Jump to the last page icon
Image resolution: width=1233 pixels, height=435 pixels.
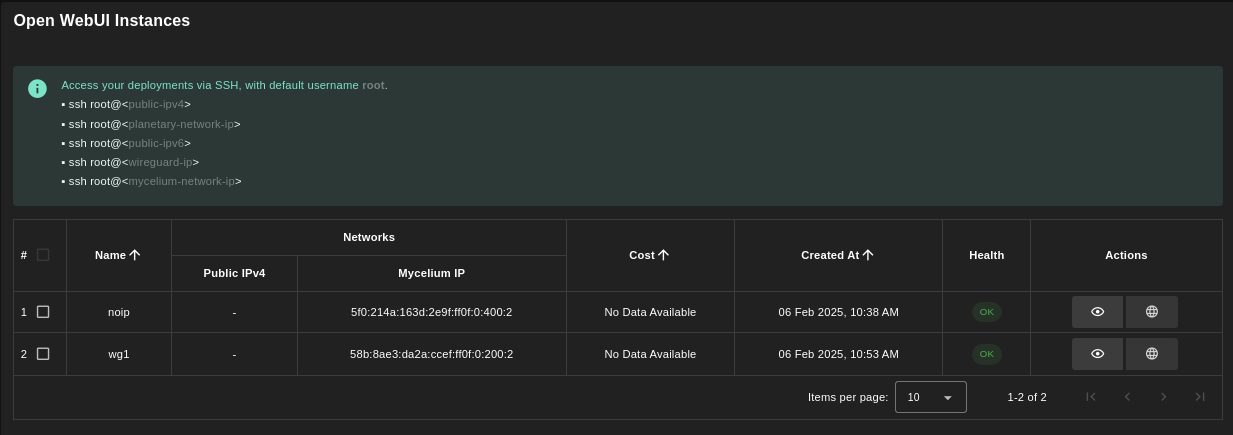(x=1199, y=397)
